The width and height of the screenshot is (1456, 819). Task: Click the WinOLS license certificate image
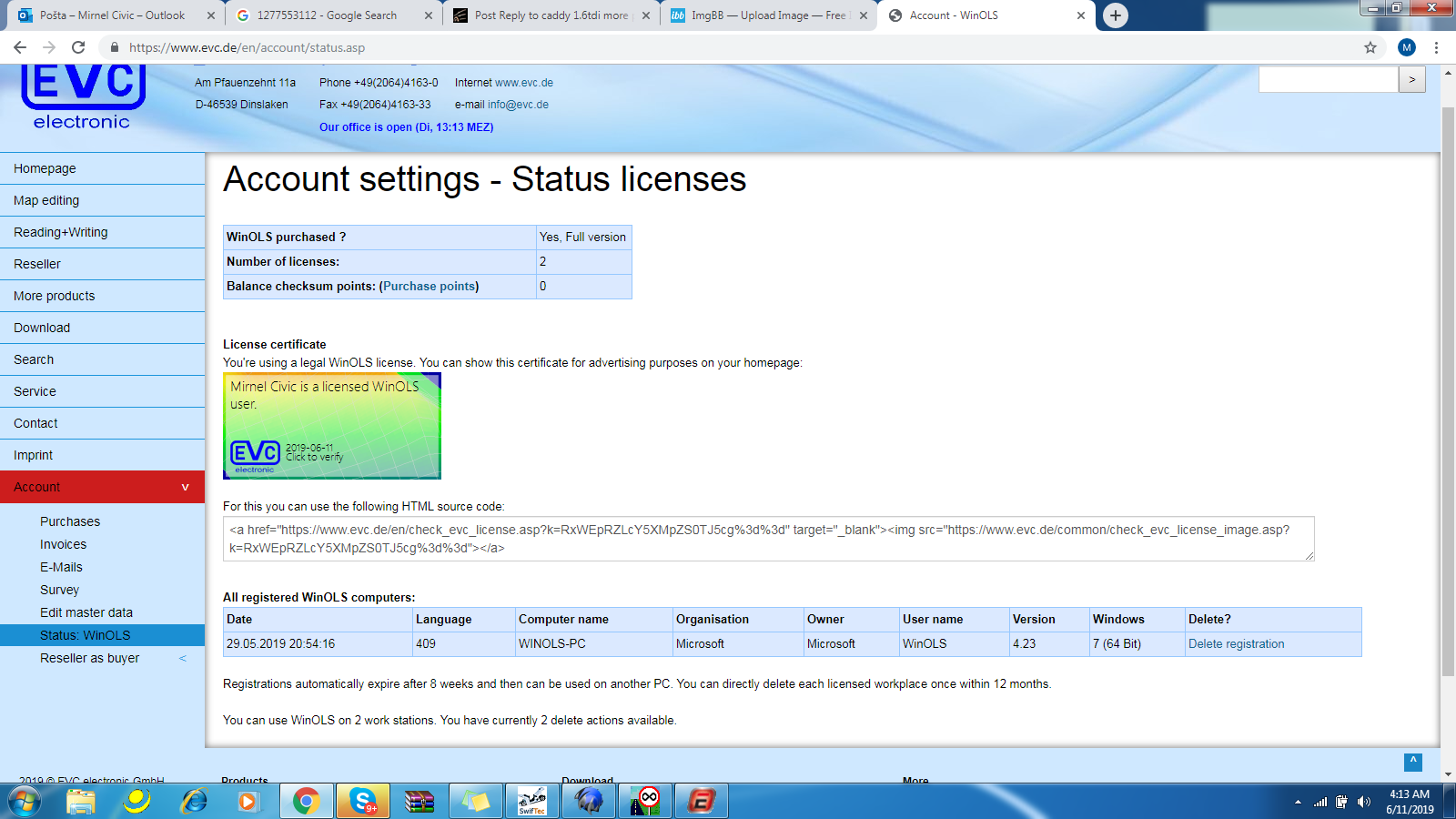pyautogui.click(x=332, y=426)
